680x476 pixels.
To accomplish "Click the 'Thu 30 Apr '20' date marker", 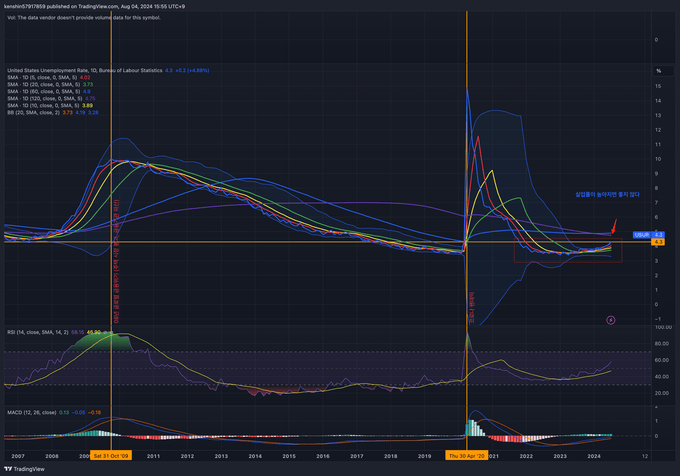I will point(466,456).
